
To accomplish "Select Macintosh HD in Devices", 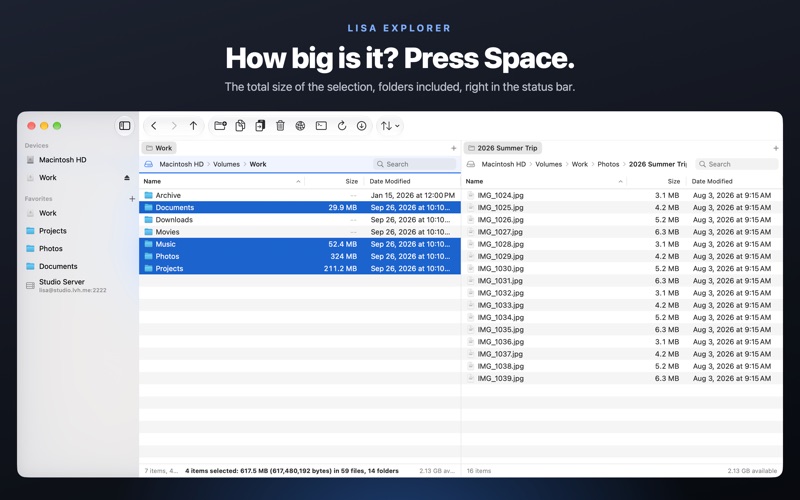I will pyautogui.click(x=78, y=160).
